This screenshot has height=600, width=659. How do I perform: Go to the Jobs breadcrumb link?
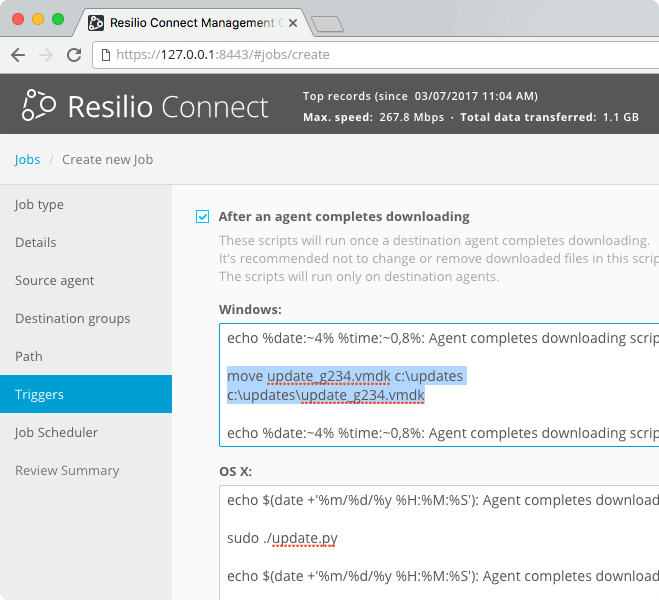pos(27,160)
